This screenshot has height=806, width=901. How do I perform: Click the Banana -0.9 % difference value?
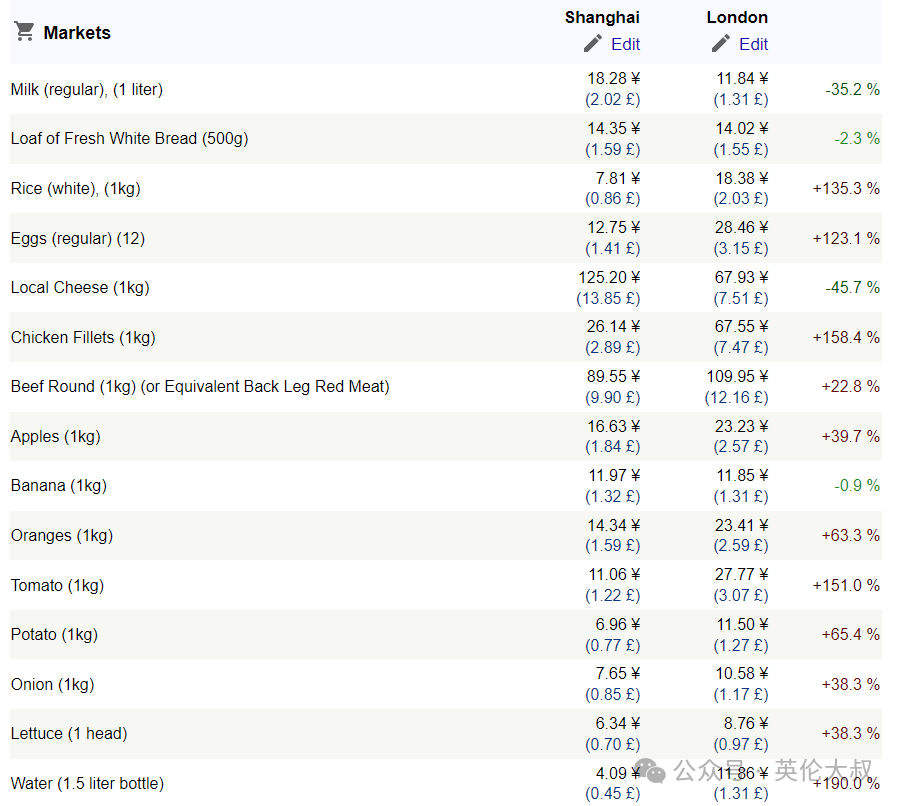click(857, 485)
